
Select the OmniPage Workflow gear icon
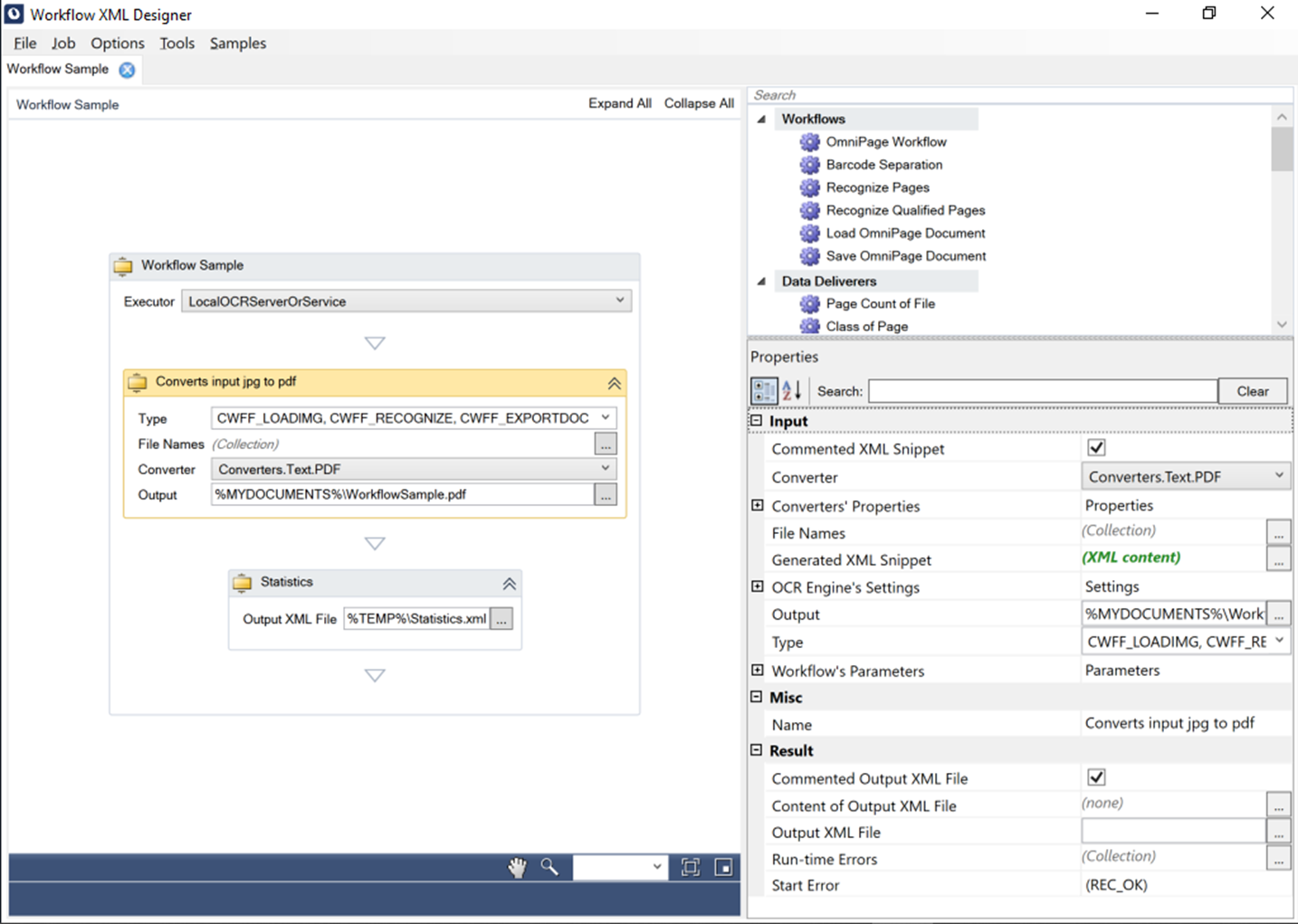[809, 141]
